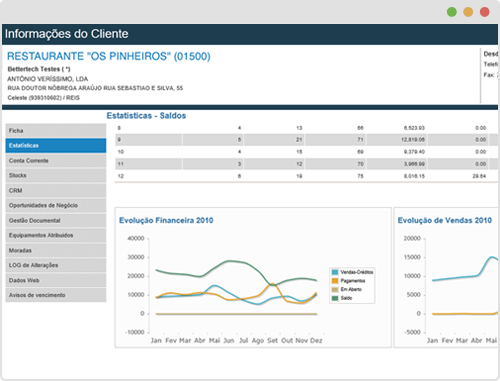Open Gestão Documental section

tap(56, 220)
